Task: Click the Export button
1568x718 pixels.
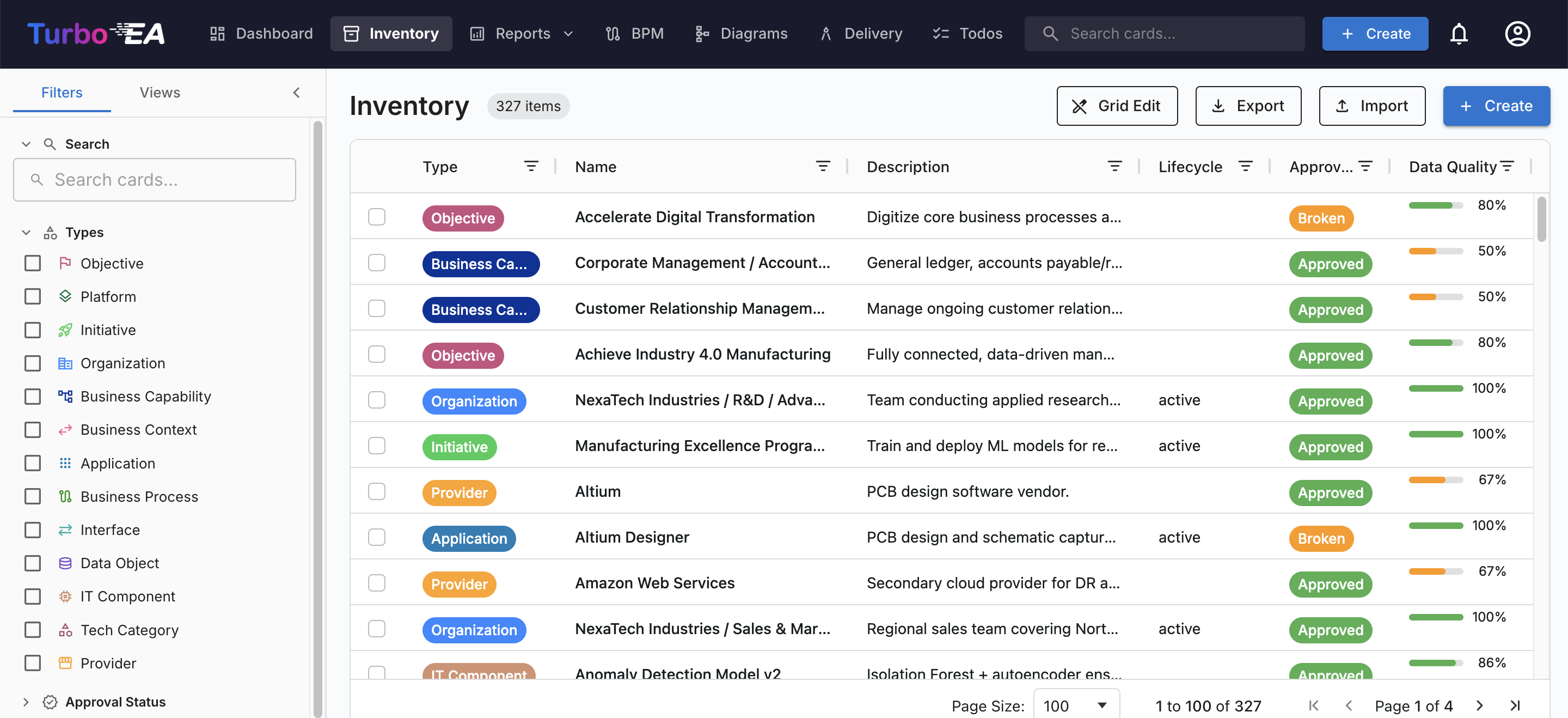Action: (1248, 105)
